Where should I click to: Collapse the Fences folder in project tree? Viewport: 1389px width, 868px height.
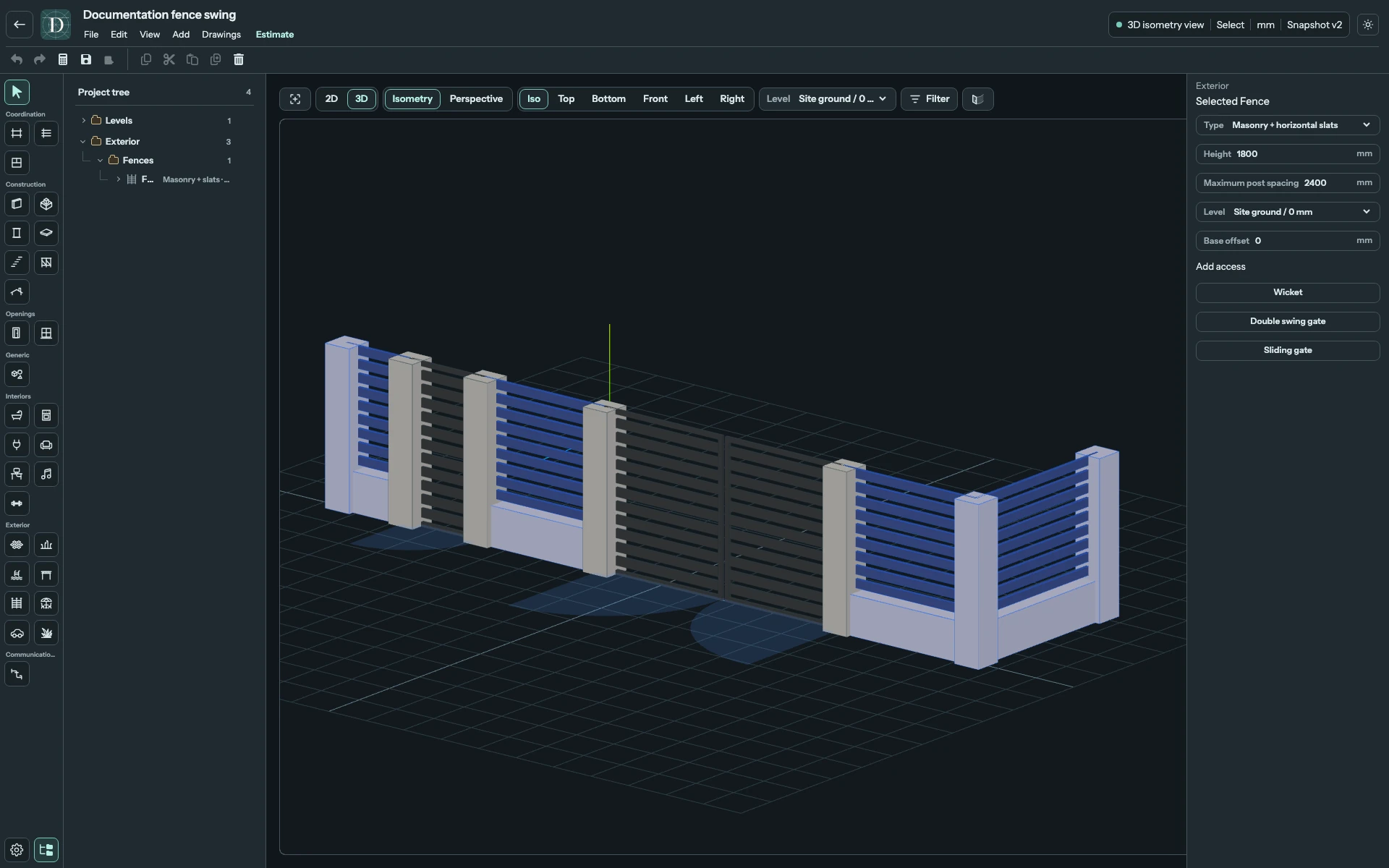pyautogui.click(x=101, y=161)
